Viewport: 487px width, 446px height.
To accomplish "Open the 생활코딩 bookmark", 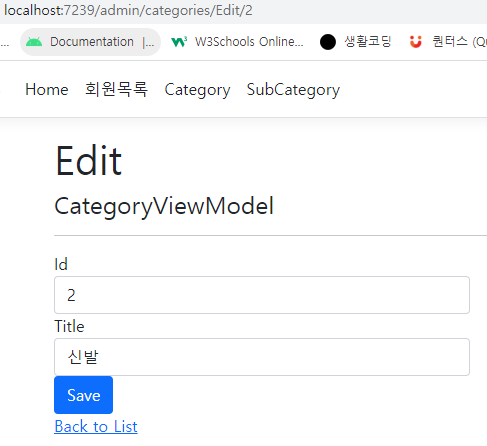I will coord(355,42).
